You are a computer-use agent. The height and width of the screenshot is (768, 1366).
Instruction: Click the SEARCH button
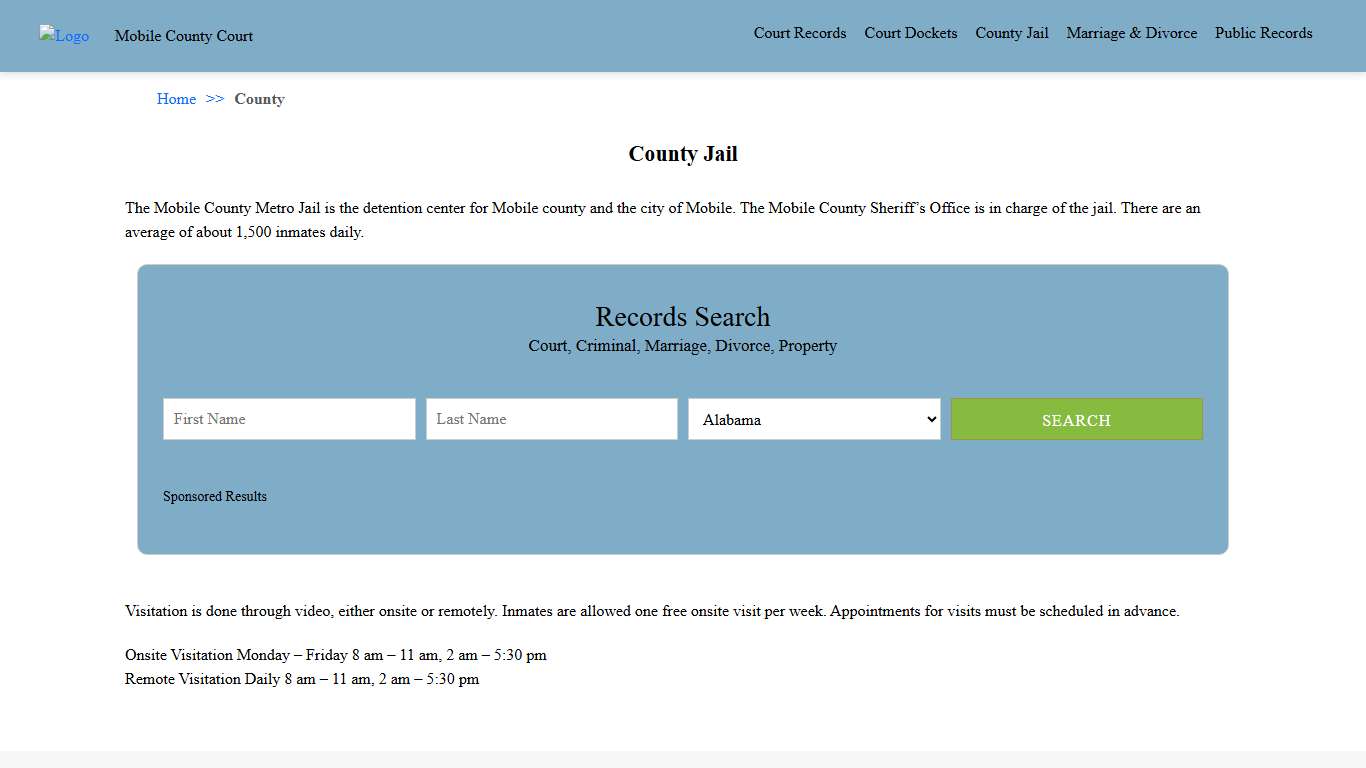coord(1076,419)
